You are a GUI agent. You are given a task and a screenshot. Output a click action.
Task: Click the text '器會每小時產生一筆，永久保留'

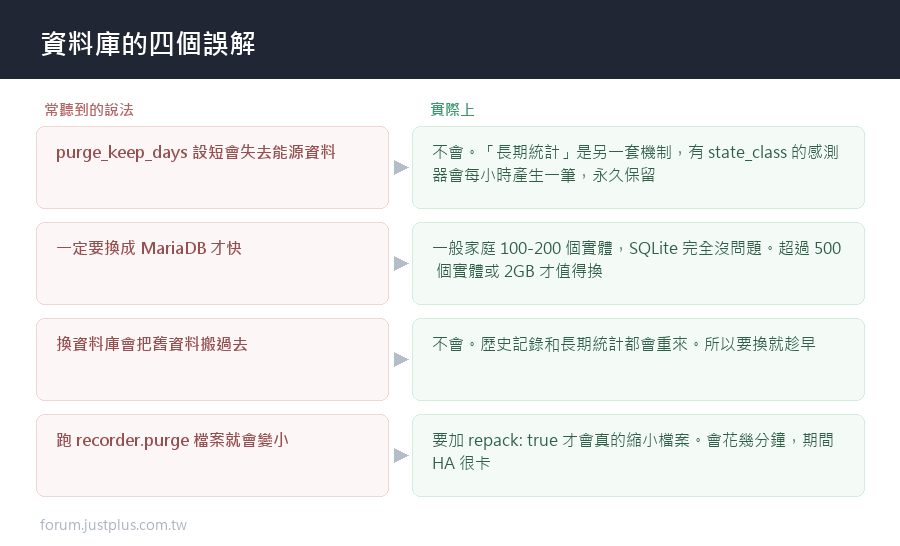click(544, 175)
